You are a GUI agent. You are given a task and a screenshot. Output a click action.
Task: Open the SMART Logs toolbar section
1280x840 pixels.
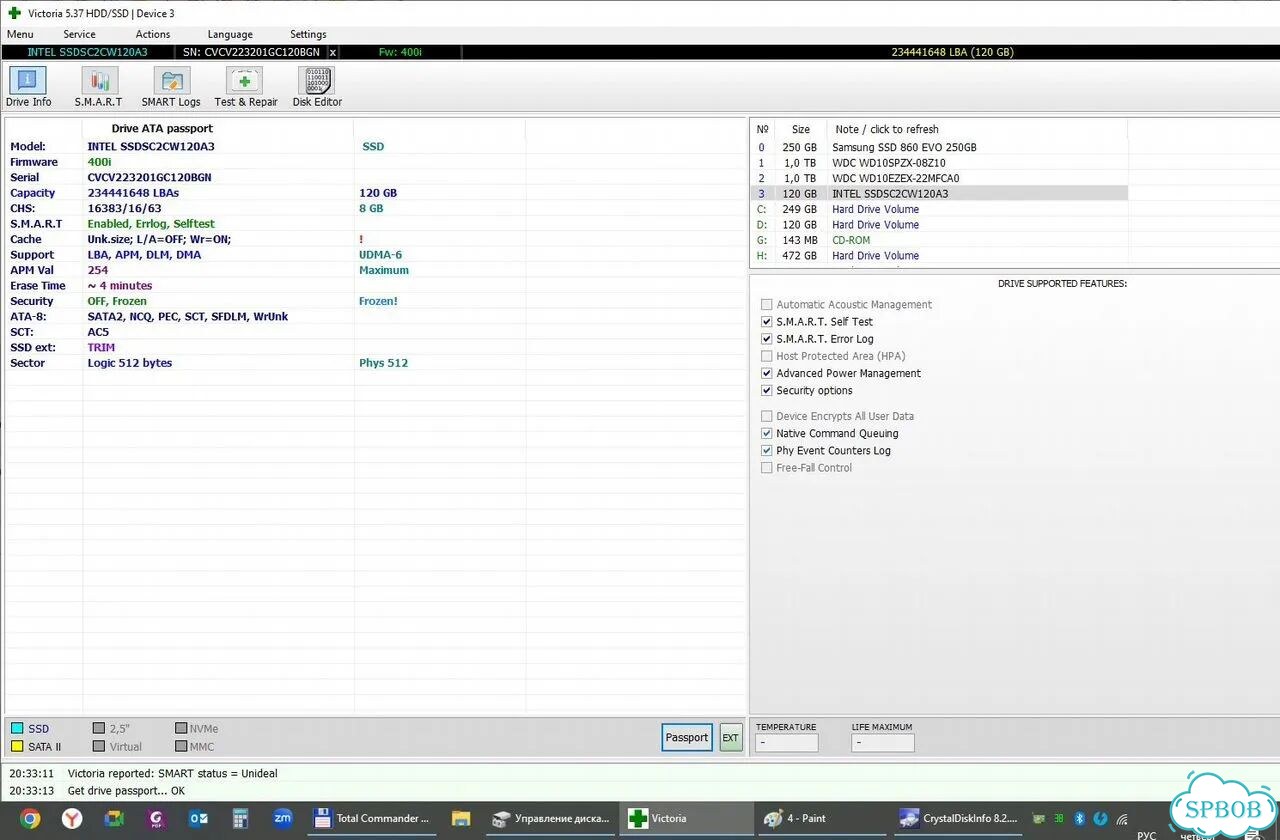coord(171,87)
